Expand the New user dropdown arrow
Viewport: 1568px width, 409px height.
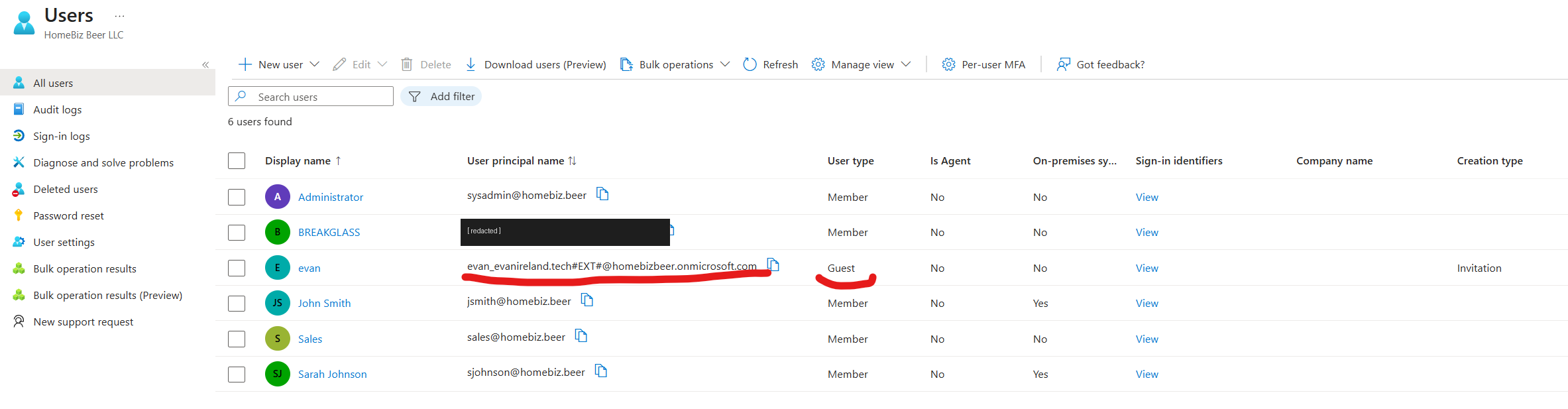pyautogui.click(x=315, y=64)
